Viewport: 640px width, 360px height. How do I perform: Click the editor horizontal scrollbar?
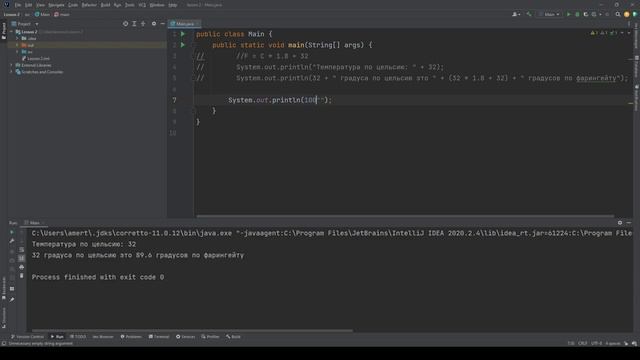[405, 216]
